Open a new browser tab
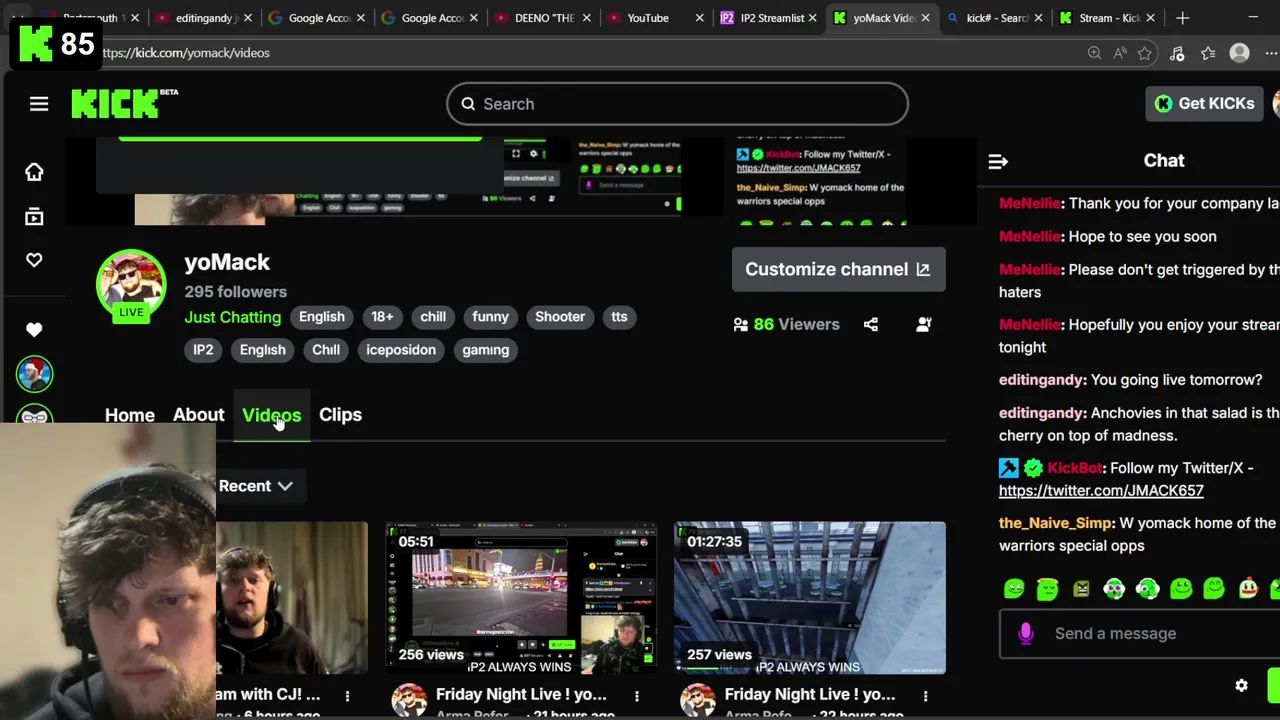 (x=1182, y=18)
